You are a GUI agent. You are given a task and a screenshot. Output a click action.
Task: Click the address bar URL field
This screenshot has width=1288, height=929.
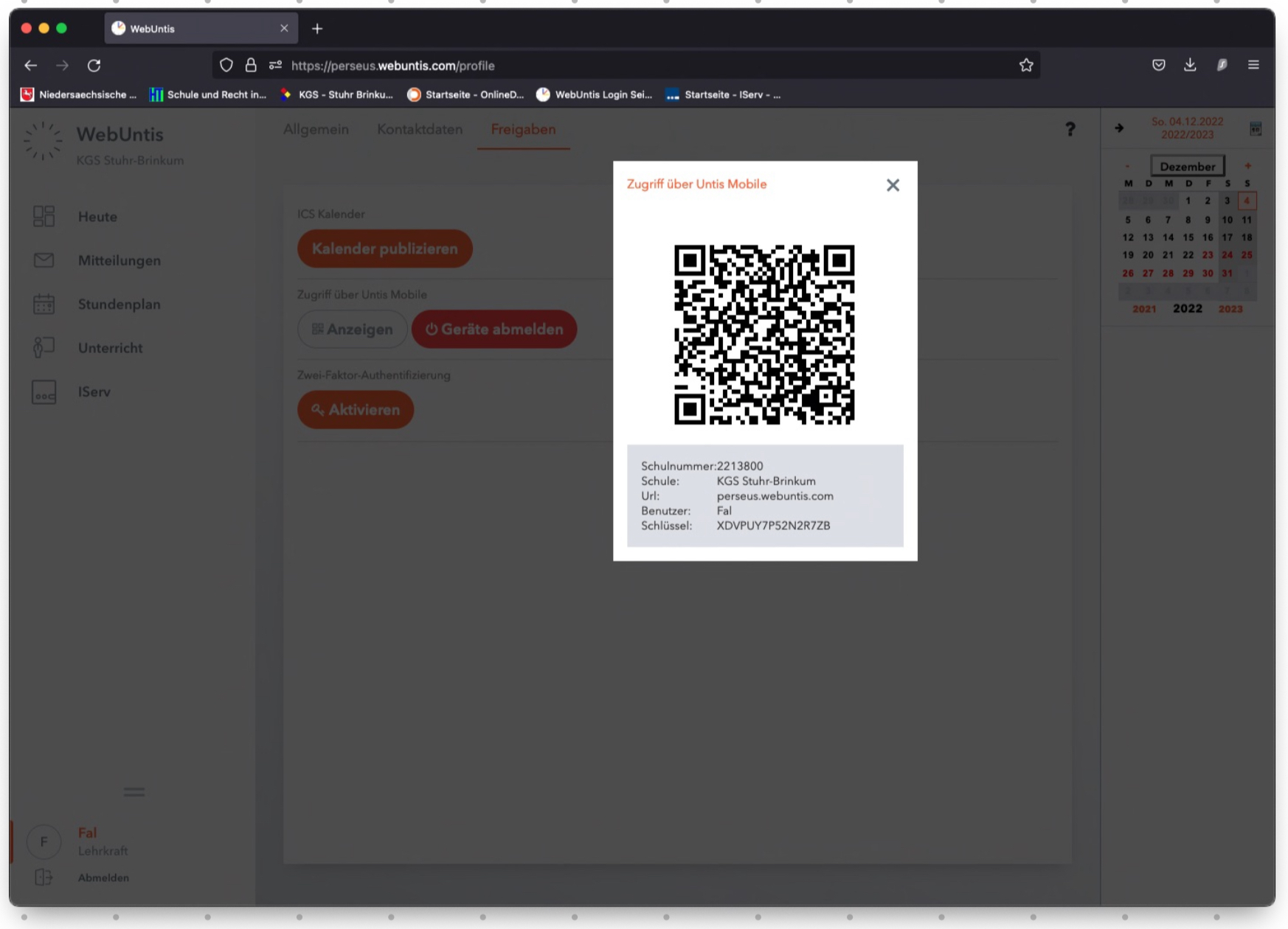point(626,66)
